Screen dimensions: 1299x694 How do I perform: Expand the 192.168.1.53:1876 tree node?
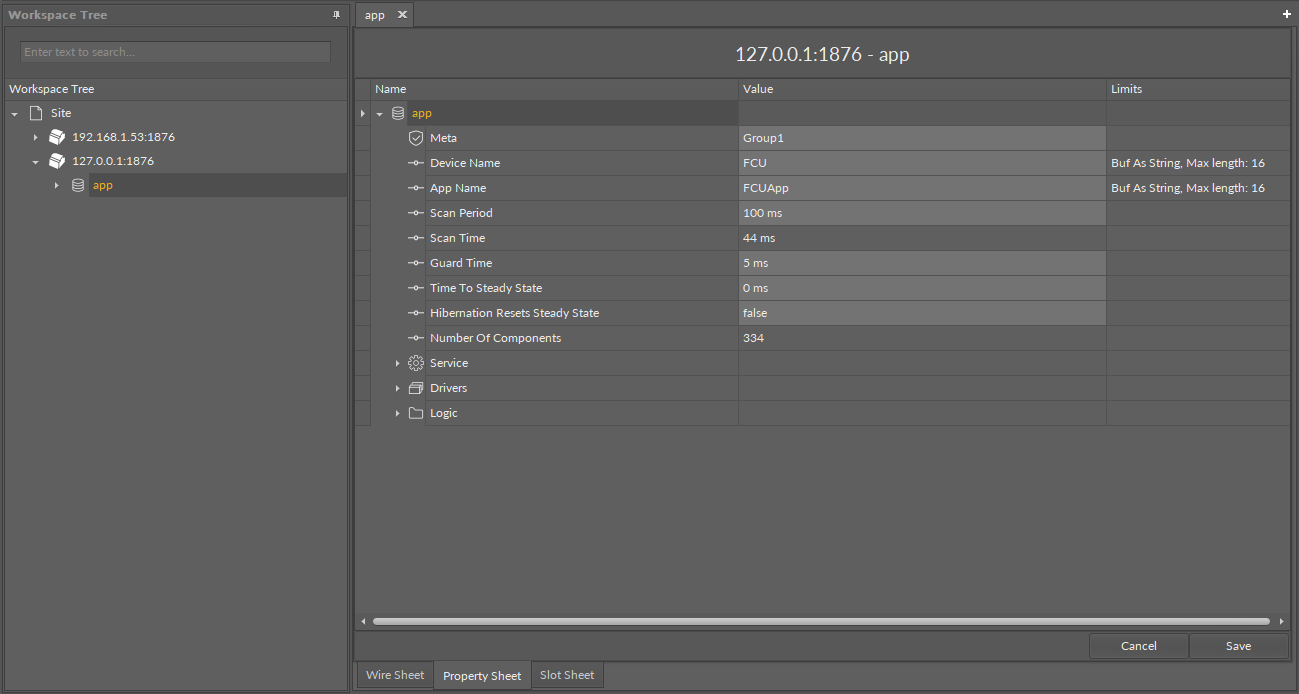[35, 137]
